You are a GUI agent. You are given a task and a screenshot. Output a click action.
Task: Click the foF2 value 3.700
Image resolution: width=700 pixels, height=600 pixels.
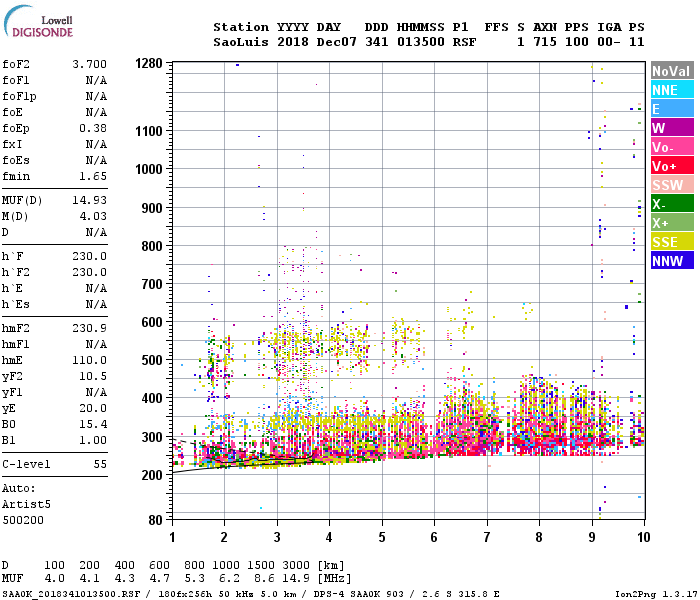[x=90, y=64]
